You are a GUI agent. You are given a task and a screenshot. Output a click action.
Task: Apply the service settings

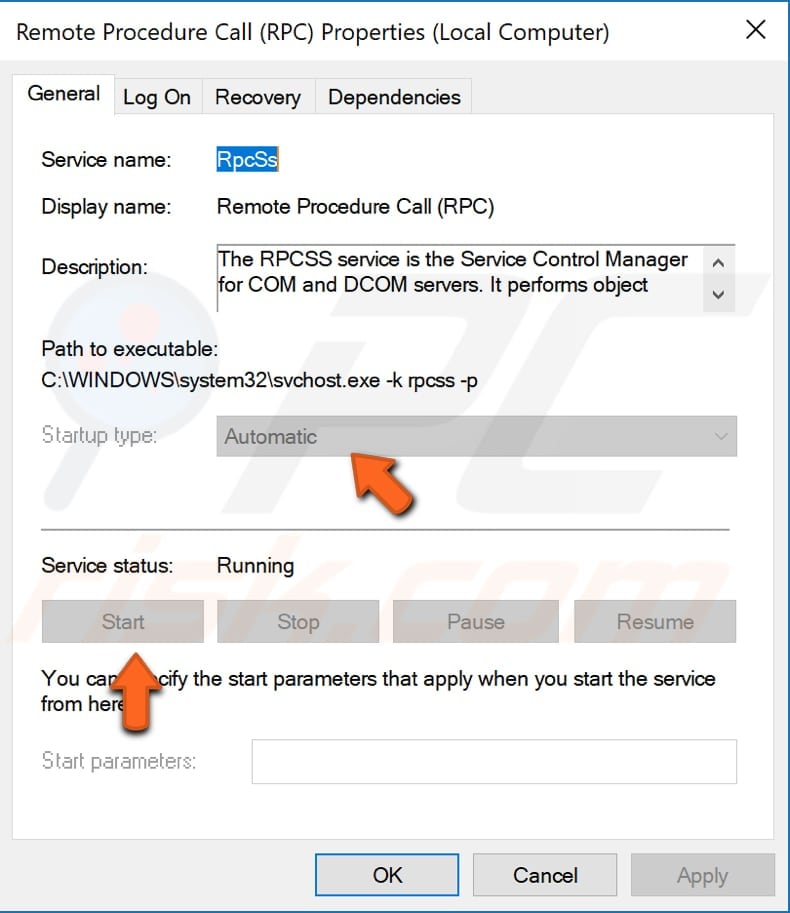(702, 874)
